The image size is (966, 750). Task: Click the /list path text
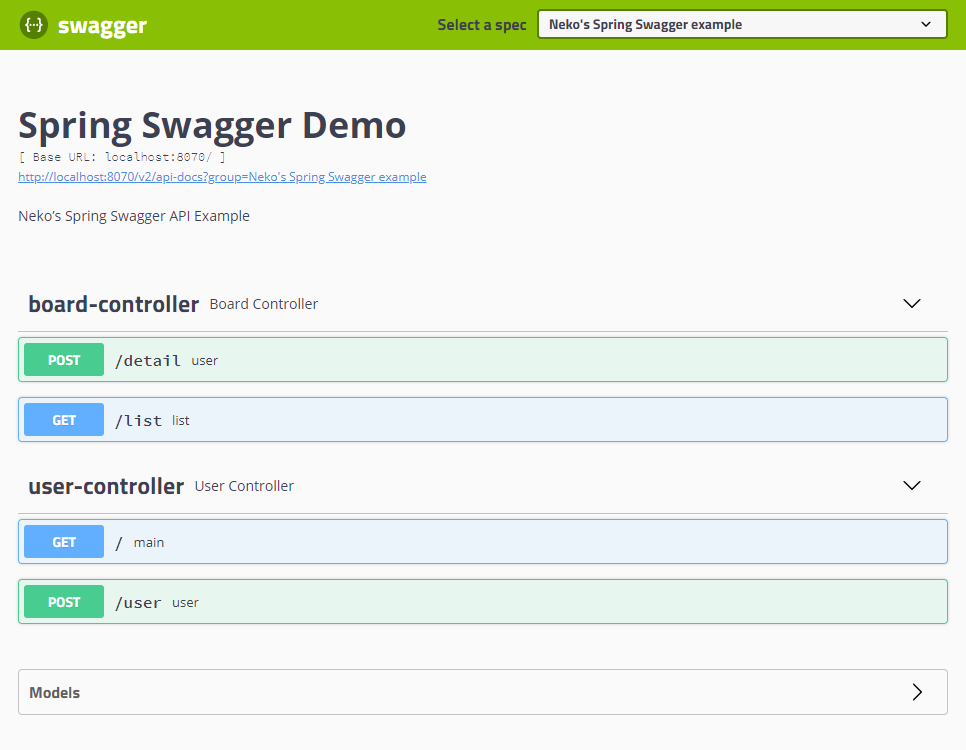138,421
